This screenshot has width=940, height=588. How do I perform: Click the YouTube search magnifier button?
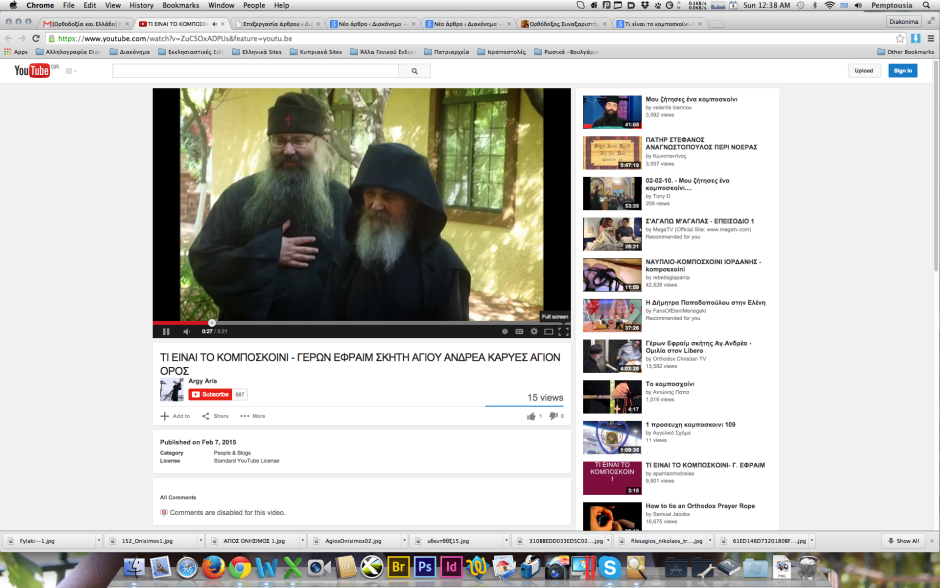pos(414,71)
